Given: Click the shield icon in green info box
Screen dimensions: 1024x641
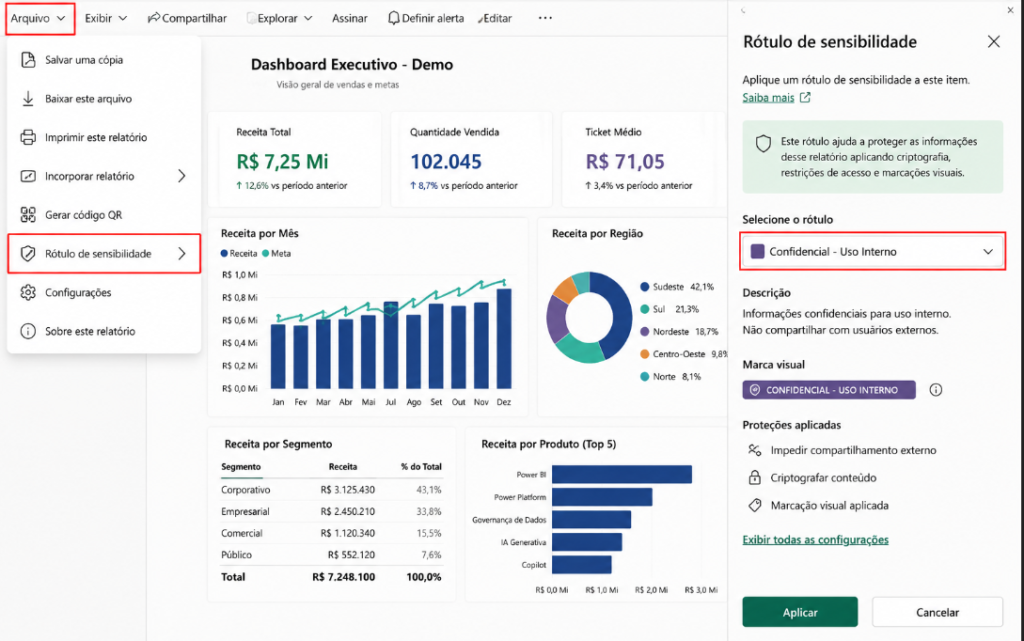Looking at the screenshot, I should [x=763, y=144].
